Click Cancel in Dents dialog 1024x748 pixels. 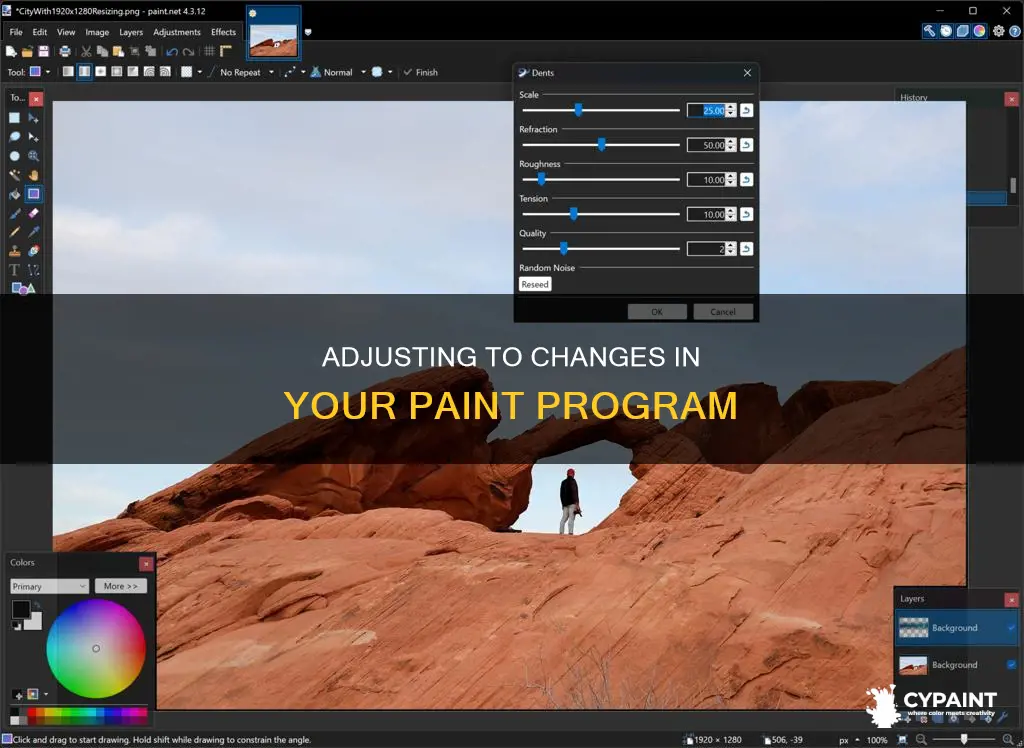click(723, 312)
